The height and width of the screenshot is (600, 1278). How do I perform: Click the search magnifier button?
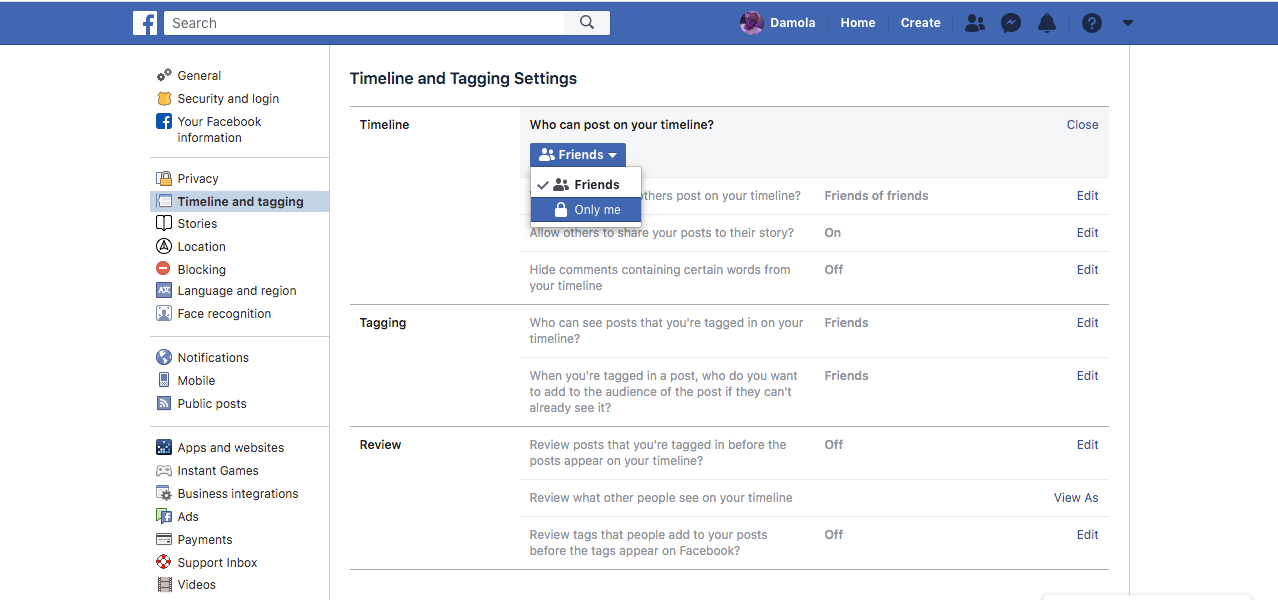click(587, 23)
